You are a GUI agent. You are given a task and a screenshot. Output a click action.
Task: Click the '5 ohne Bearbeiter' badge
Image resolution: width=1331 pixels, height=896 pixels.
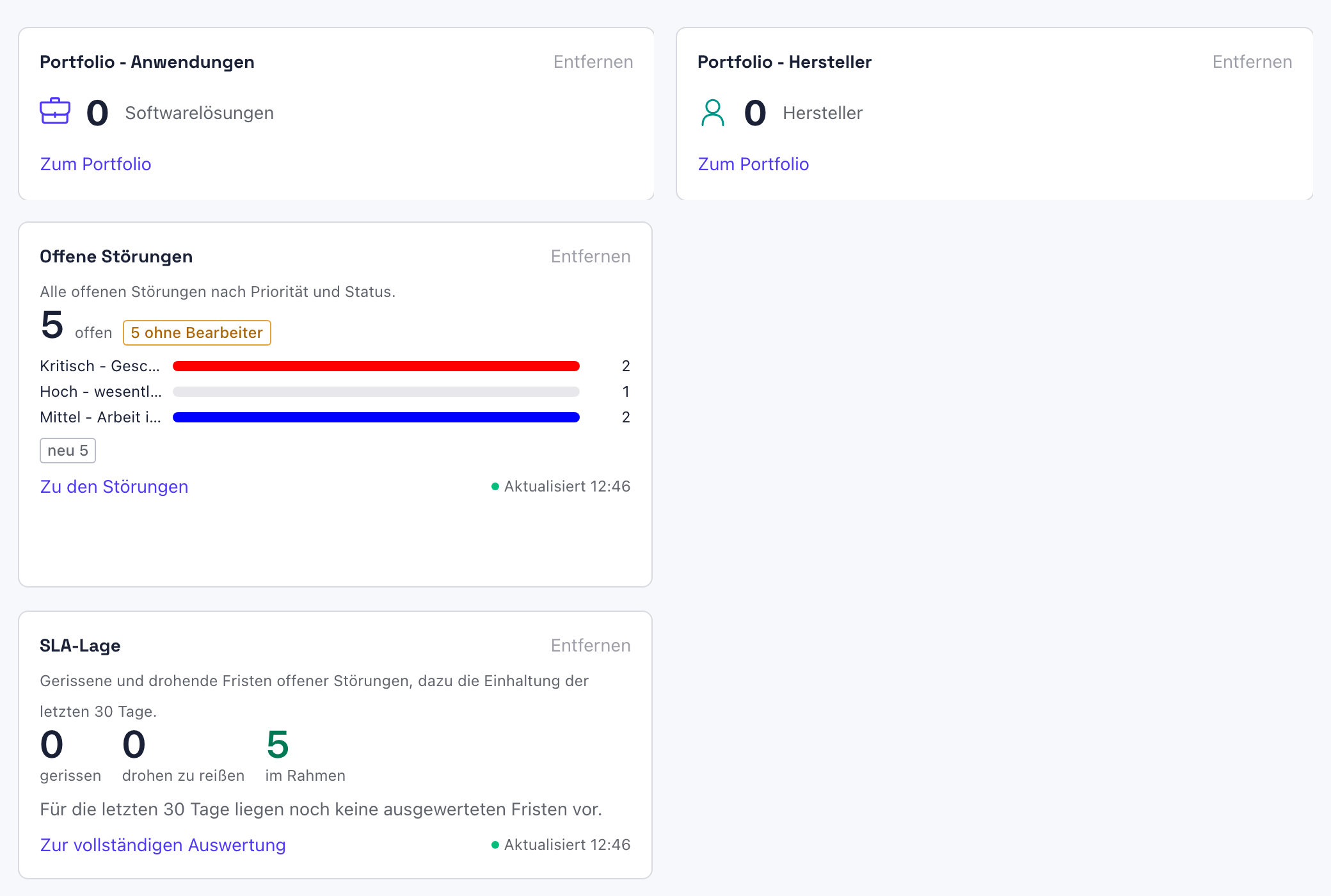point(197,333)
